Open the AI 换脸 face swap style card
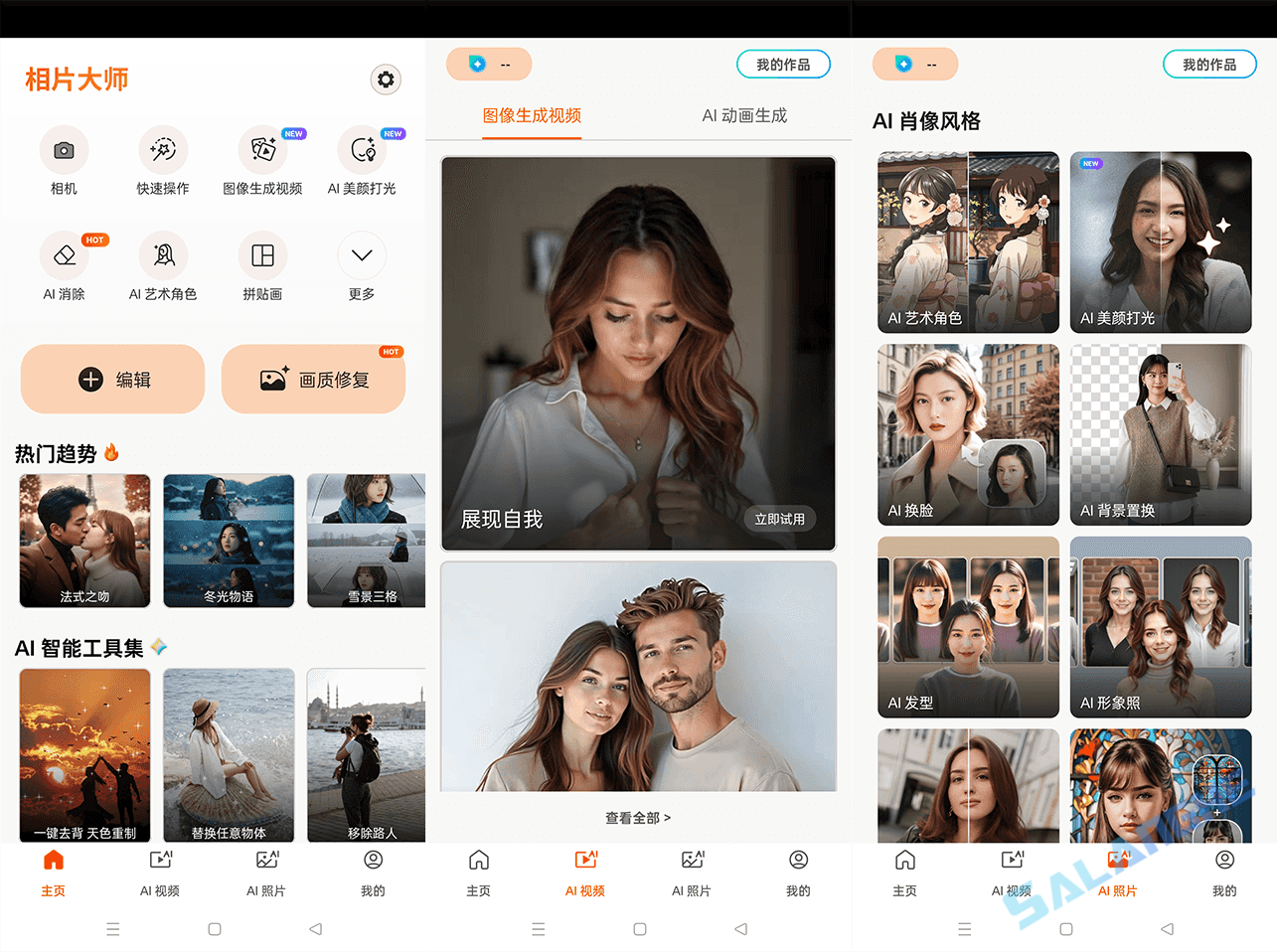This screenshot has width=1277, height=952. (967, 434)
